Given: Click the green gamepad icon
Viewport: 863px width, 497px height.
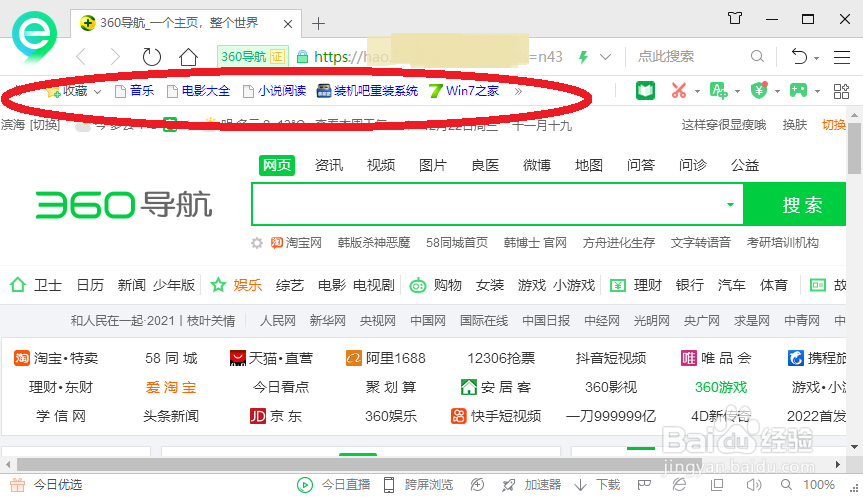Looking at the screenshot, I should pos(799,90).
